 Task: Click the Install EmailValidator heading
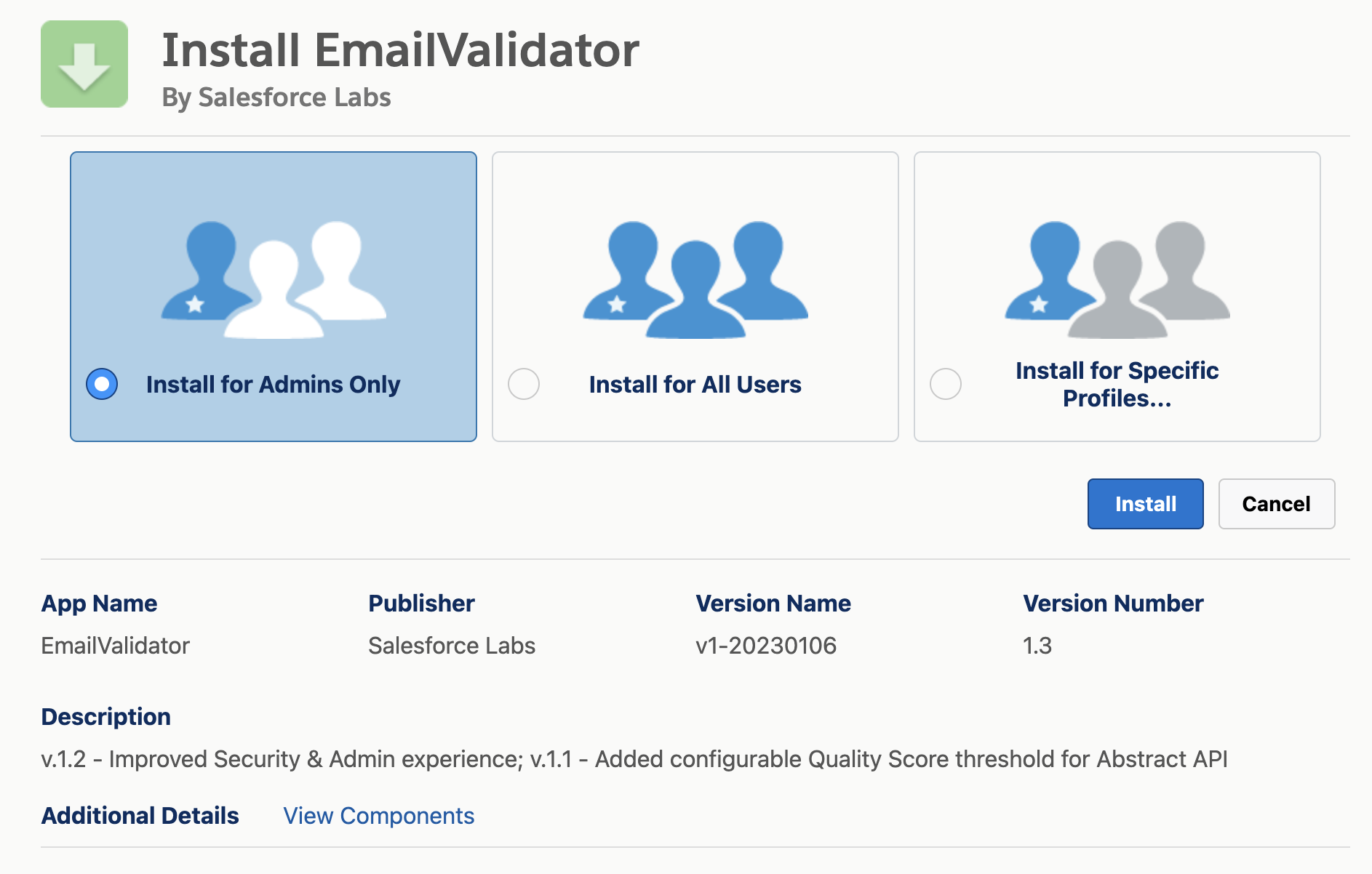(x=400, y=50)
